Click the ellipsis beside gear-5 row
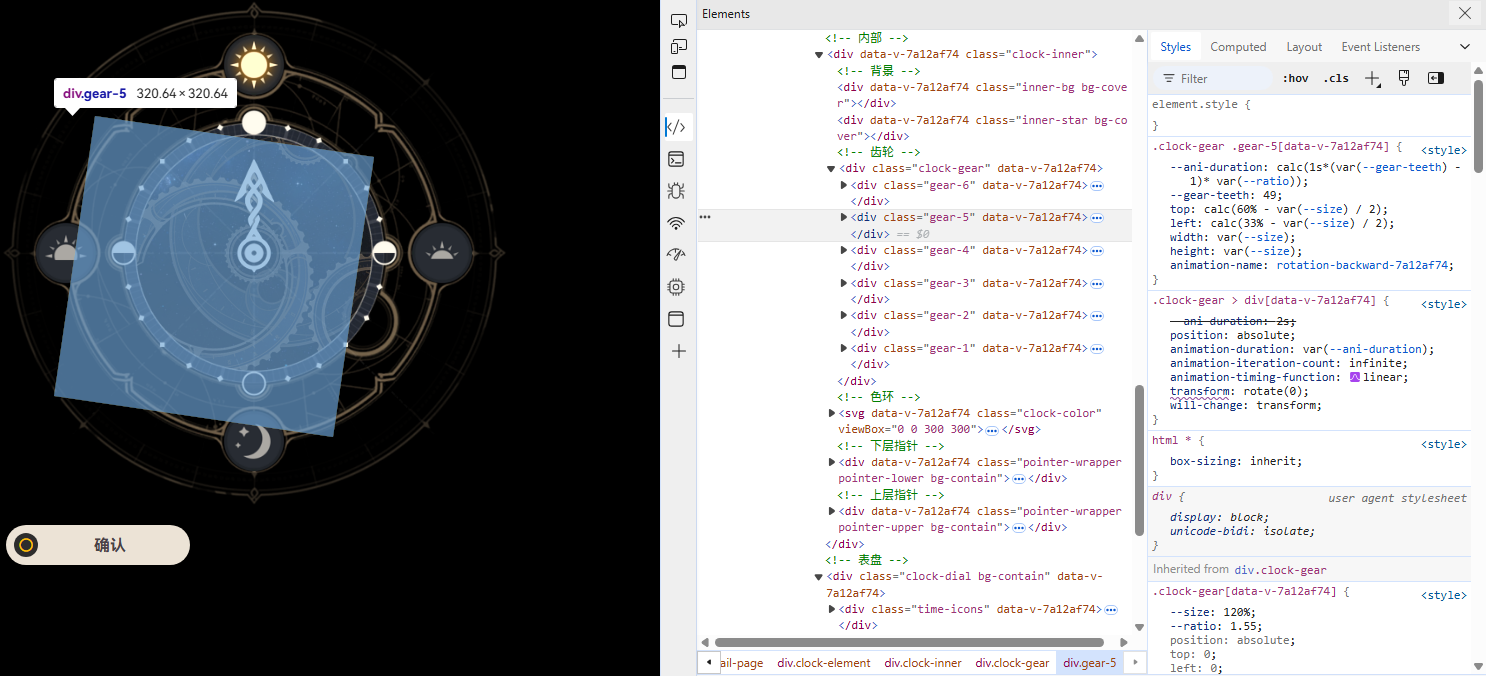Image resolution: width=1486 pixels, height=676 pixels. (x=705, y=217)
